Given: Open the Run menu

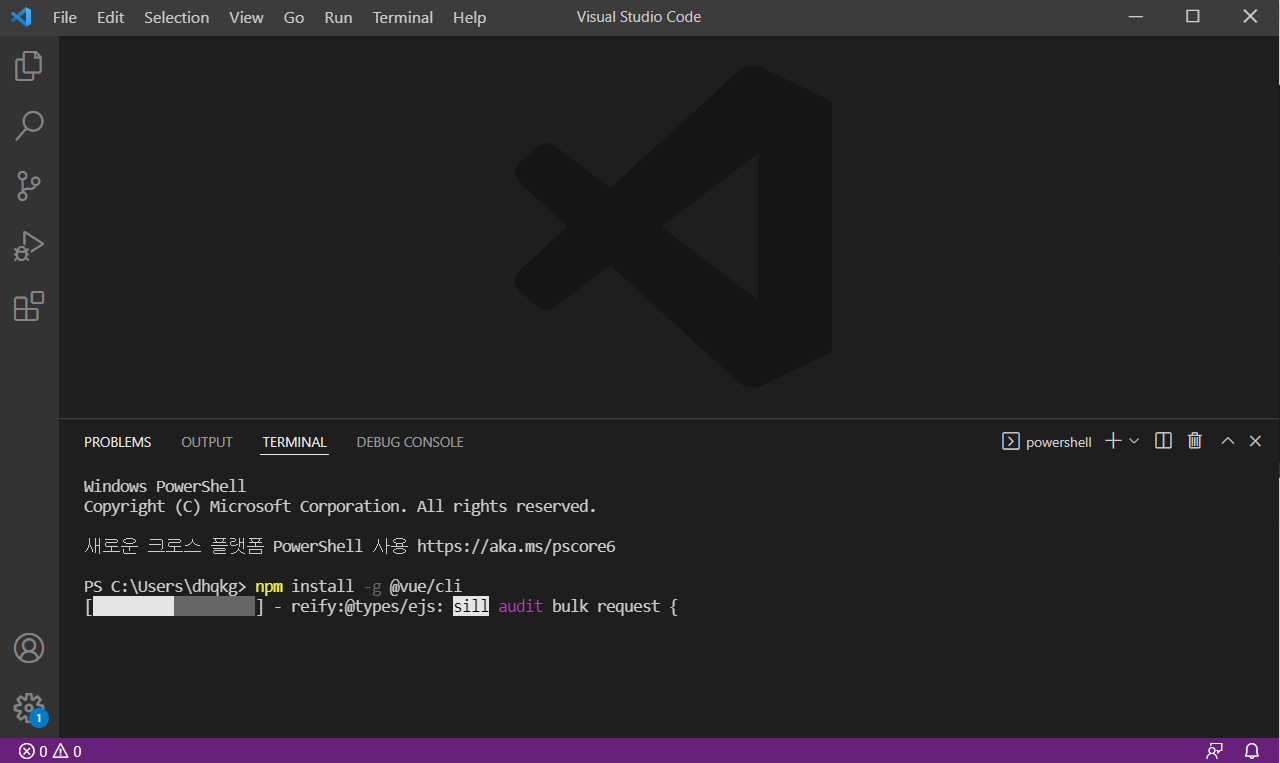Looking at the screenshot, I should click(338, 17).
